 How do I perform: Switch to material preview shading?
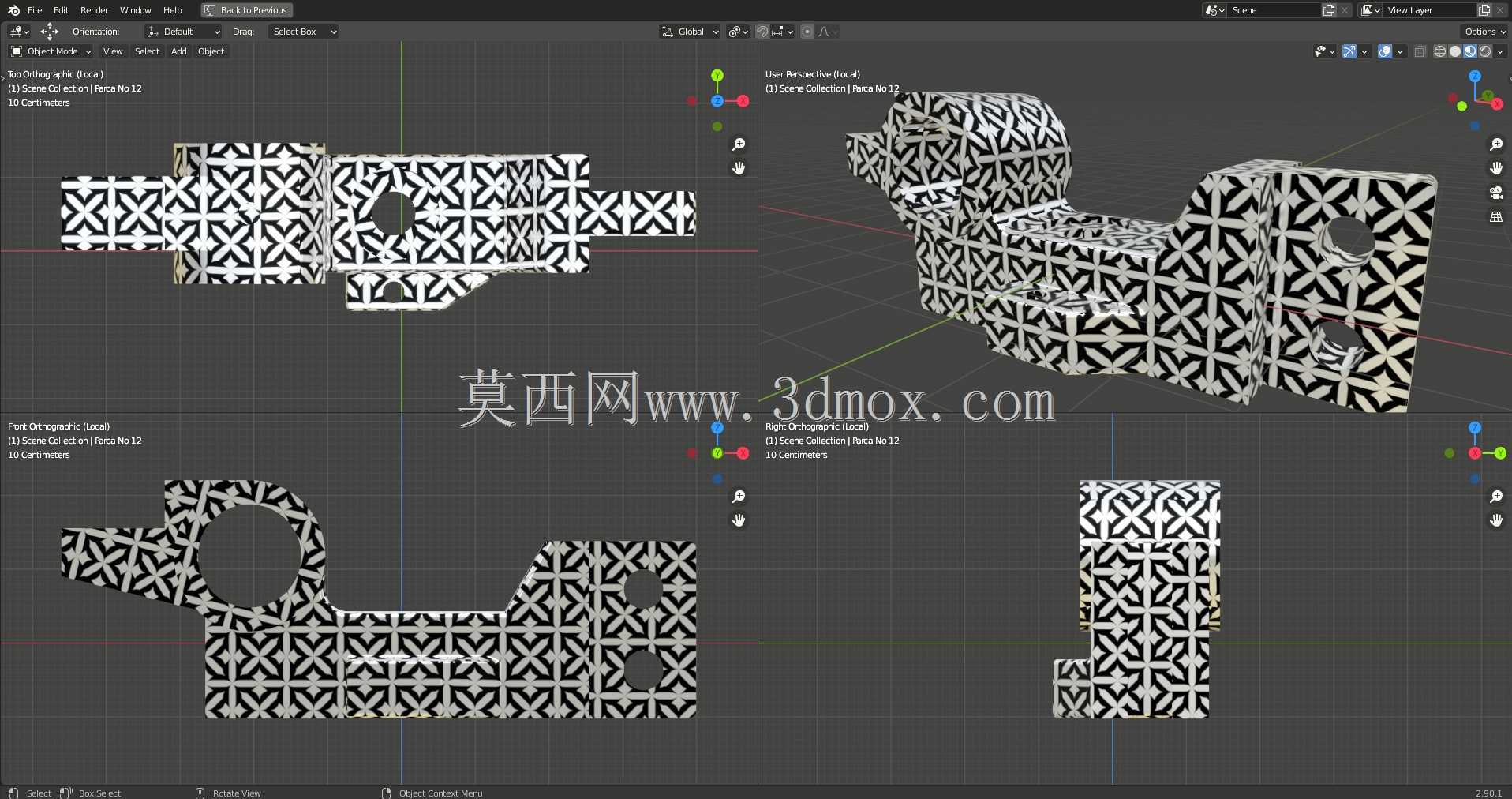[x=1470, y=51]
